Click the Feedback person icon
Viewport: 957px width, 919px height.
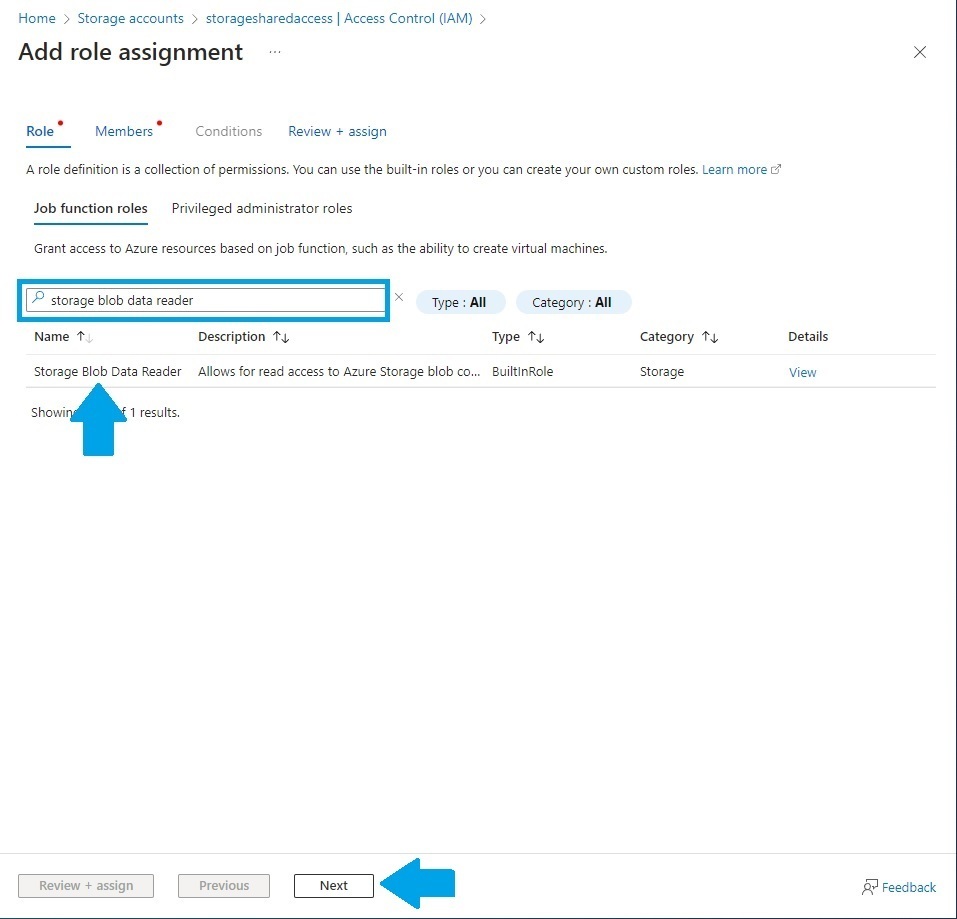pyautogui.click(x=870, y=887)
